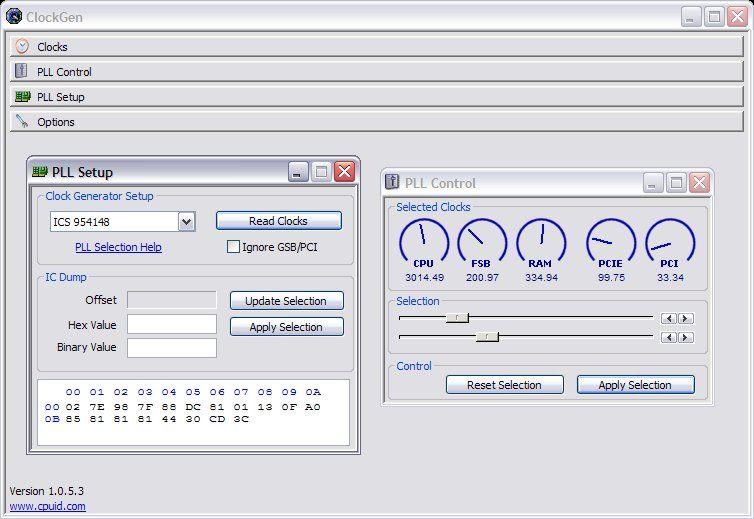Click the green PLL Setup board icon
754x519 pixels.
tap(22, 97)
